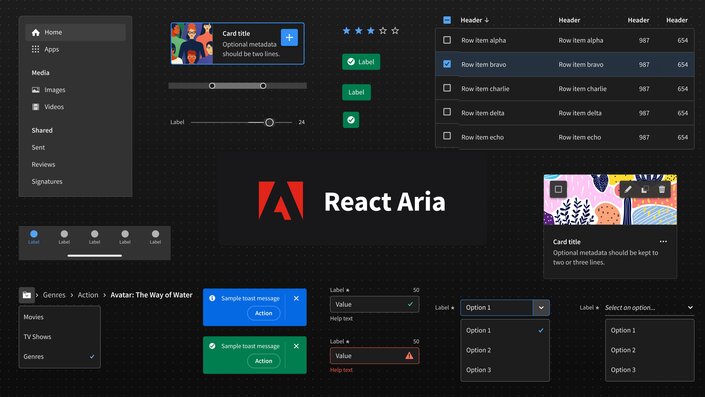Click Action on the green toast
This screenshot has height=397, width=705.
(x=263, y=361)
